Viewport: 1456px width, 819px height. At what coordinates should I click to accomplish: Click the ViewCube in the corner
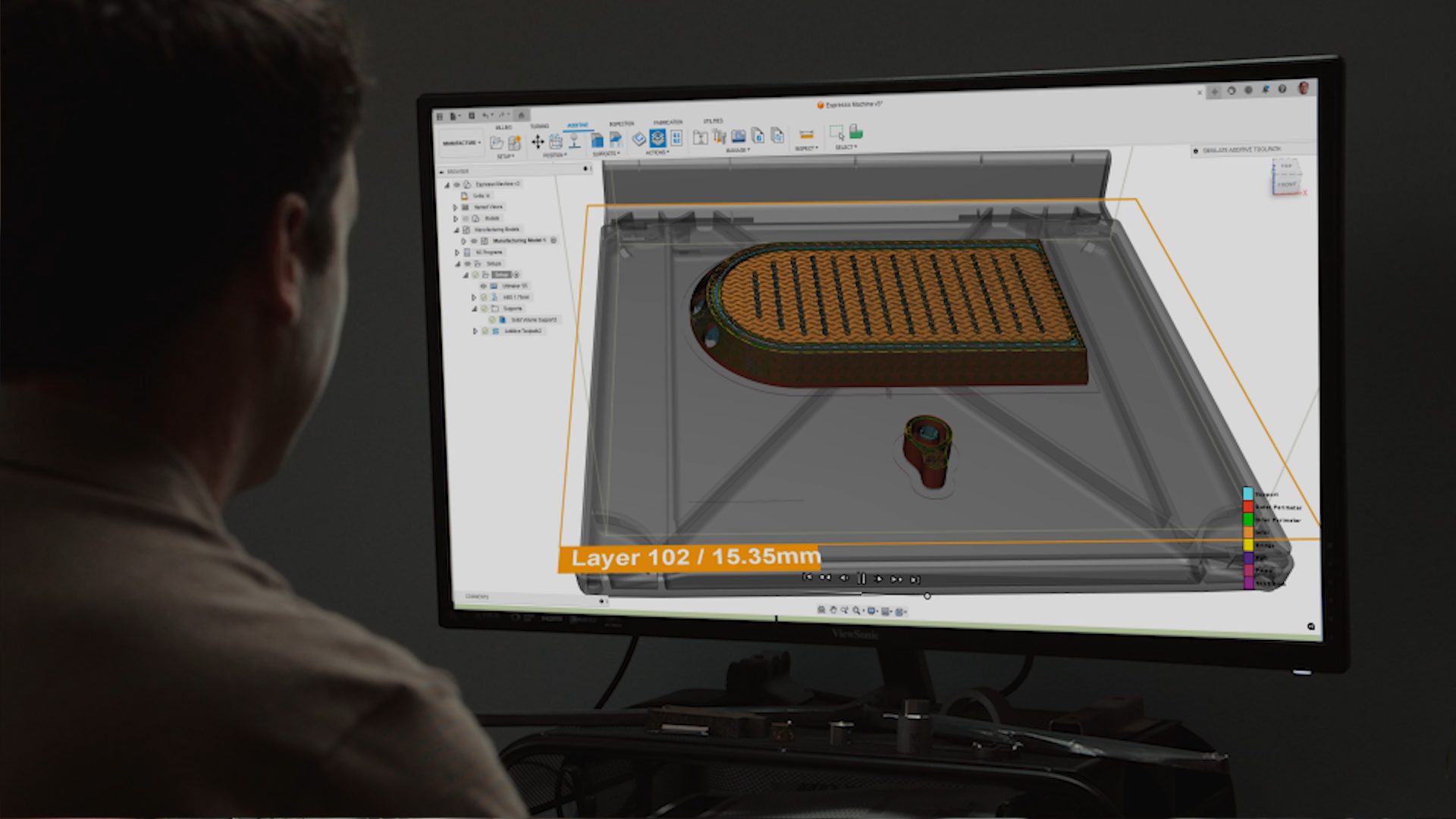(x=1286, y=176)
